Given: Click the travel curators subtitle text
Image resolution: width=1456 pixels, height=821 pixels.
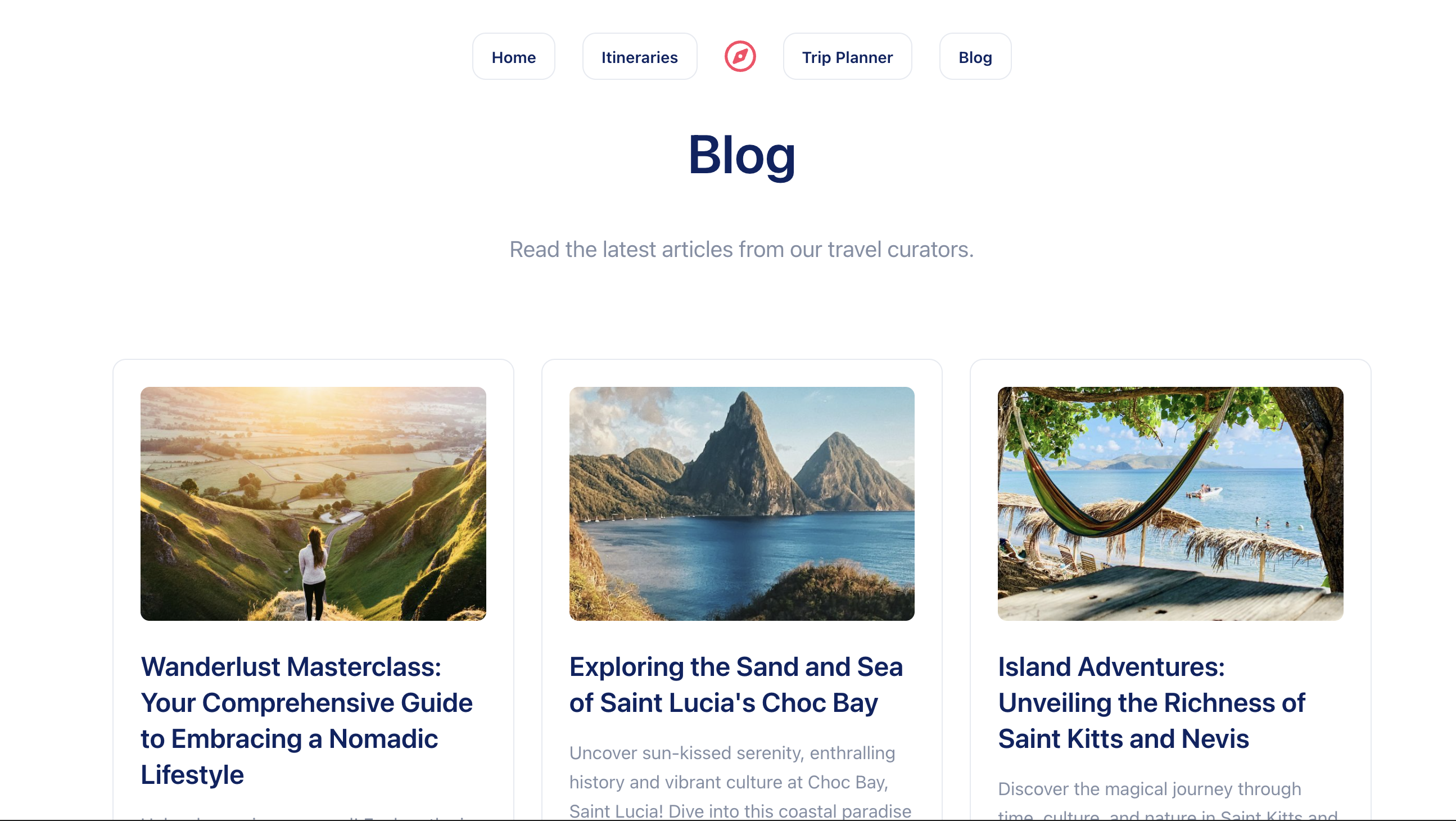Looking at the screenshot, I should (x=741, y=249).
